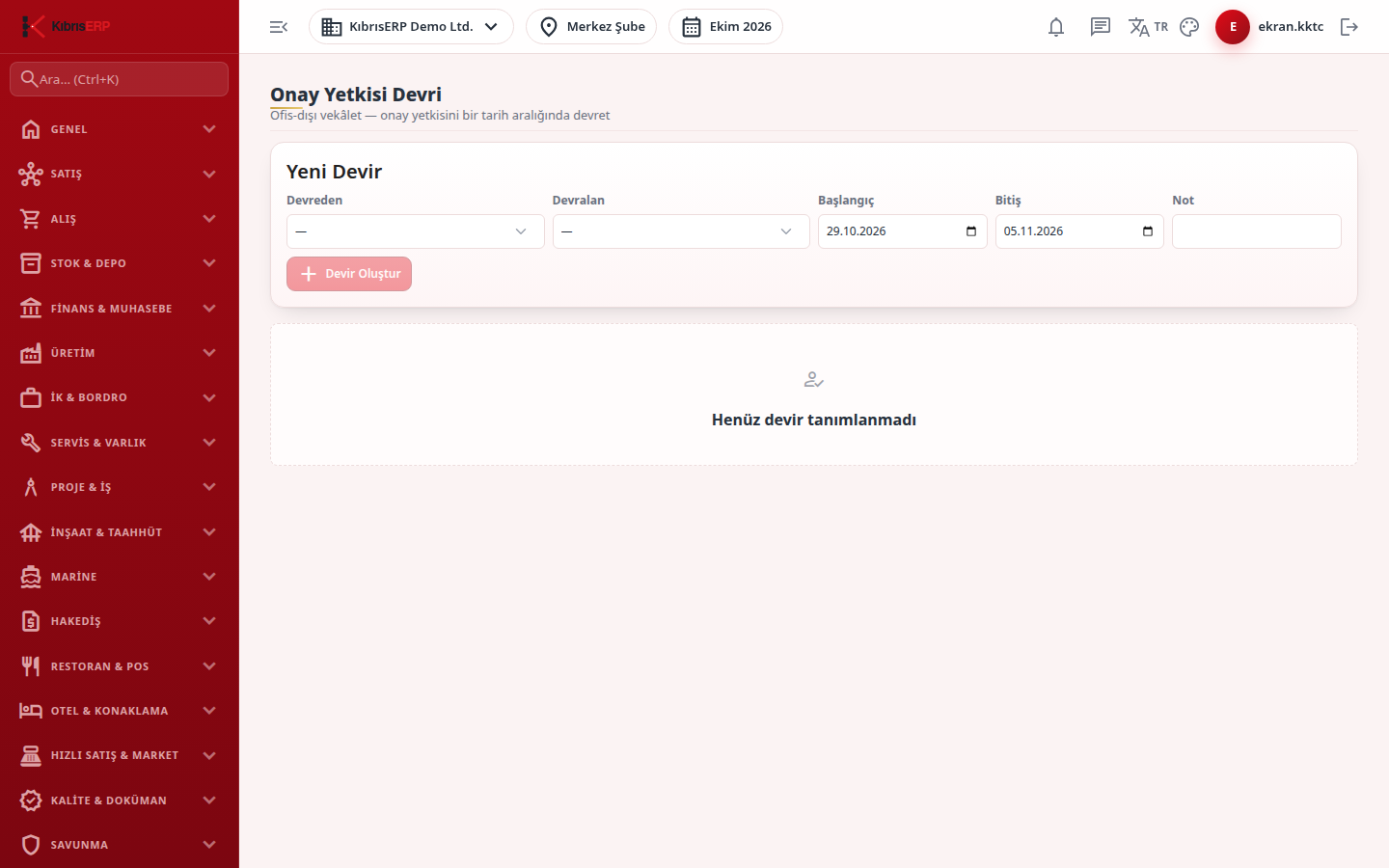1389x868 pixels.
Task: Click the ekran.kktc username
Action: coord(1291,27)
